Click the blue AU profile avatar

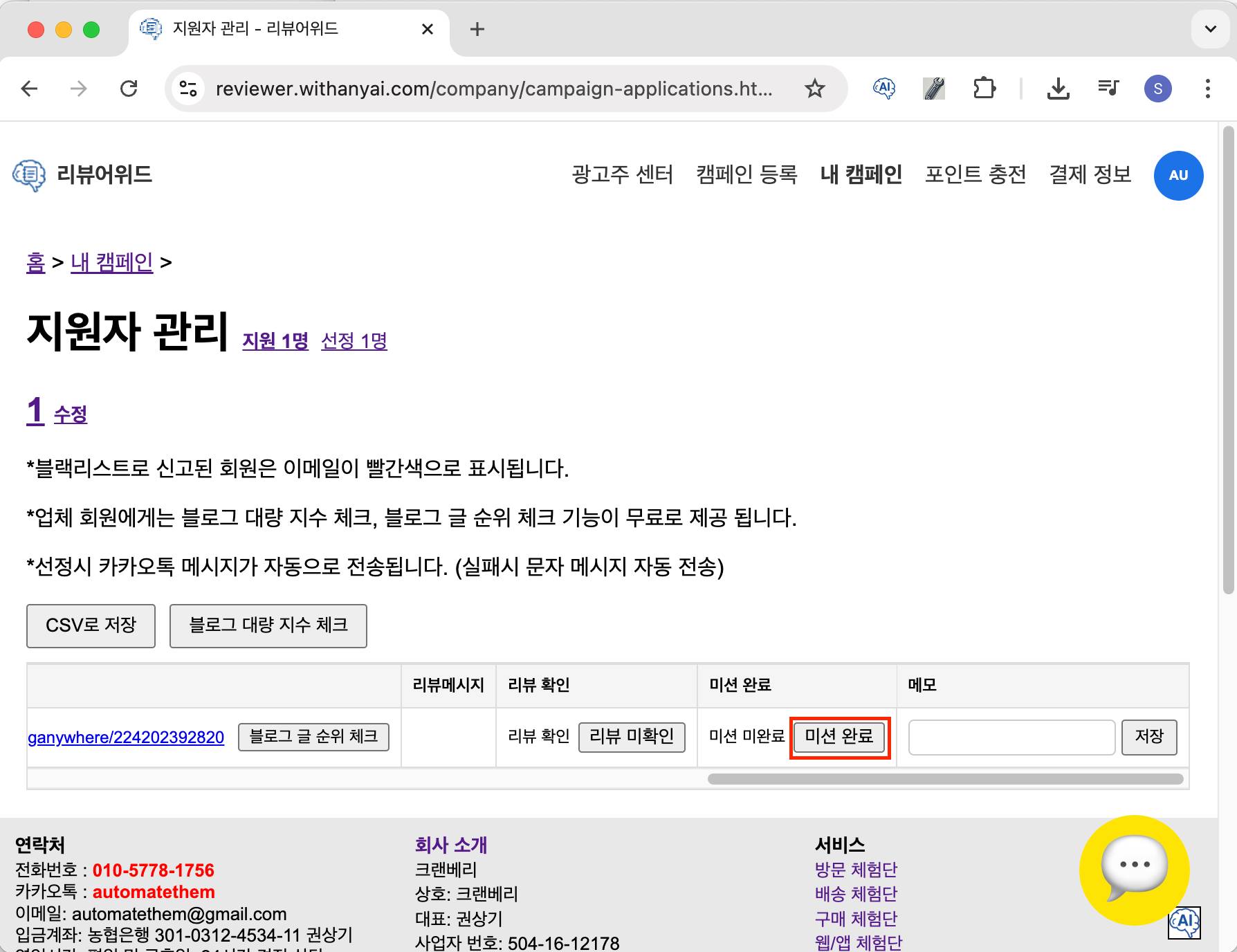click(1178, 175)
